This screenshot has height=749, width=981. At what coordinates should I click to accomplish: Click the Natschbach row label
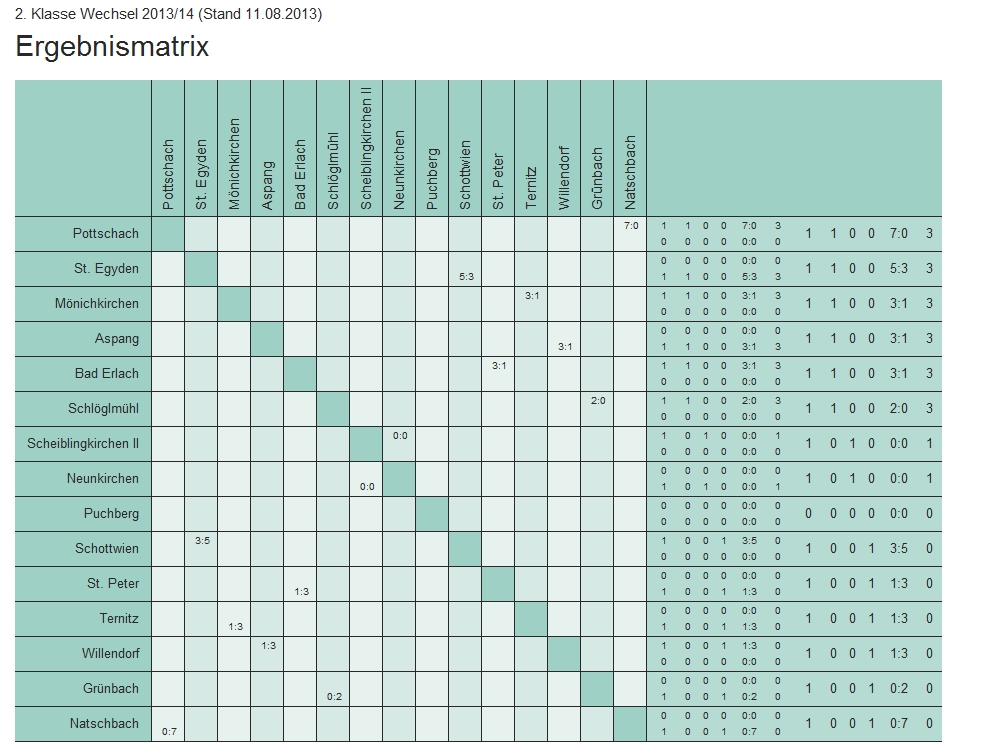[x=104, y=723]
